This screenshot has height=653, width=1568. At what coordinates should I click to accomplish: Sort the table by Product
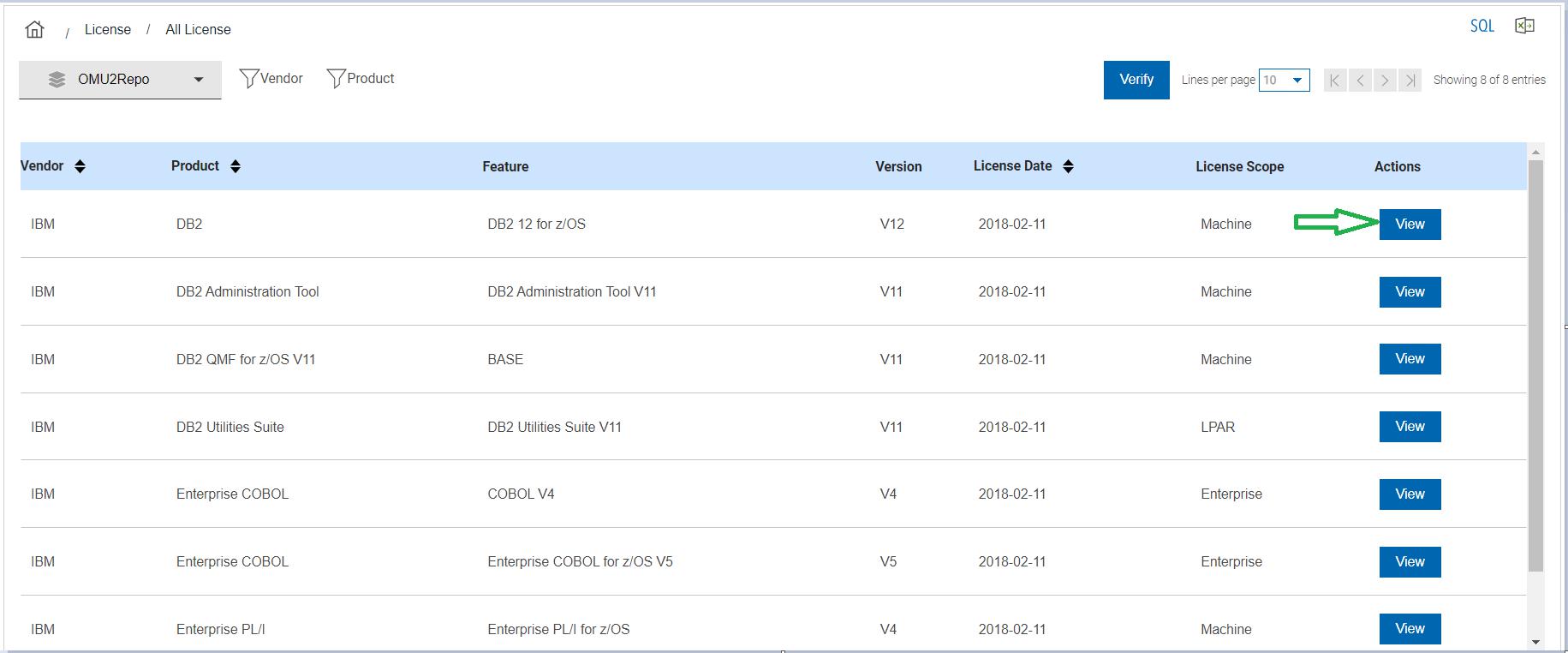[235, 166]
